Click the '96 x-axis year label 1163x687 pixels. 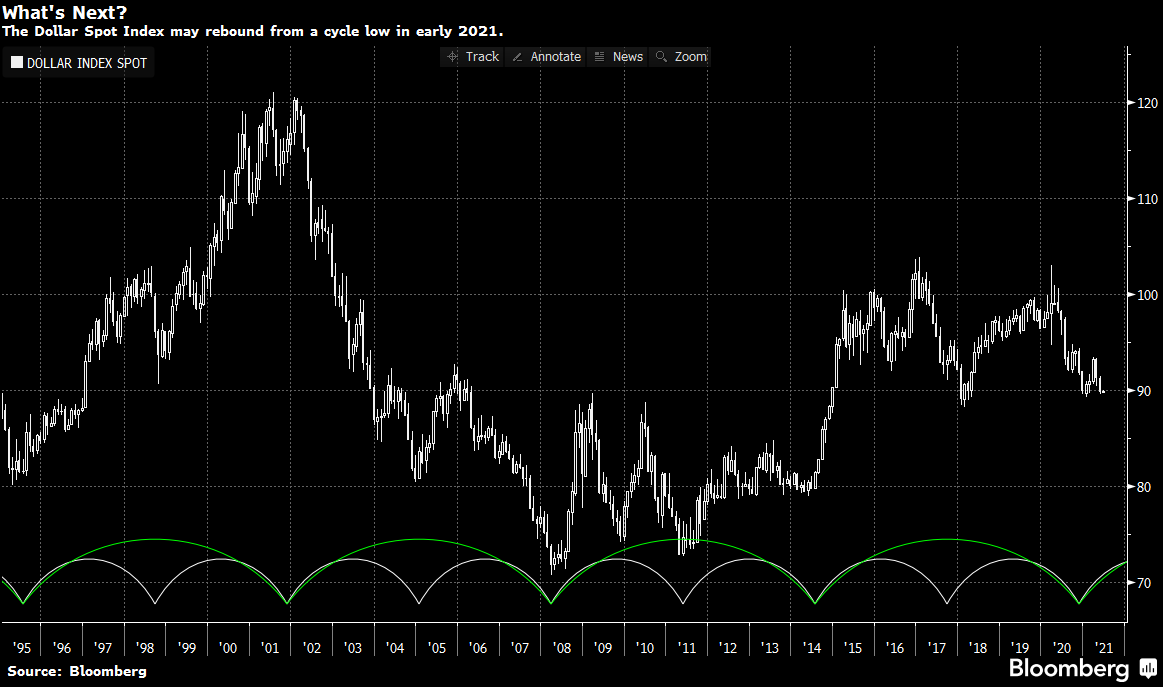(x=62, y=648)
